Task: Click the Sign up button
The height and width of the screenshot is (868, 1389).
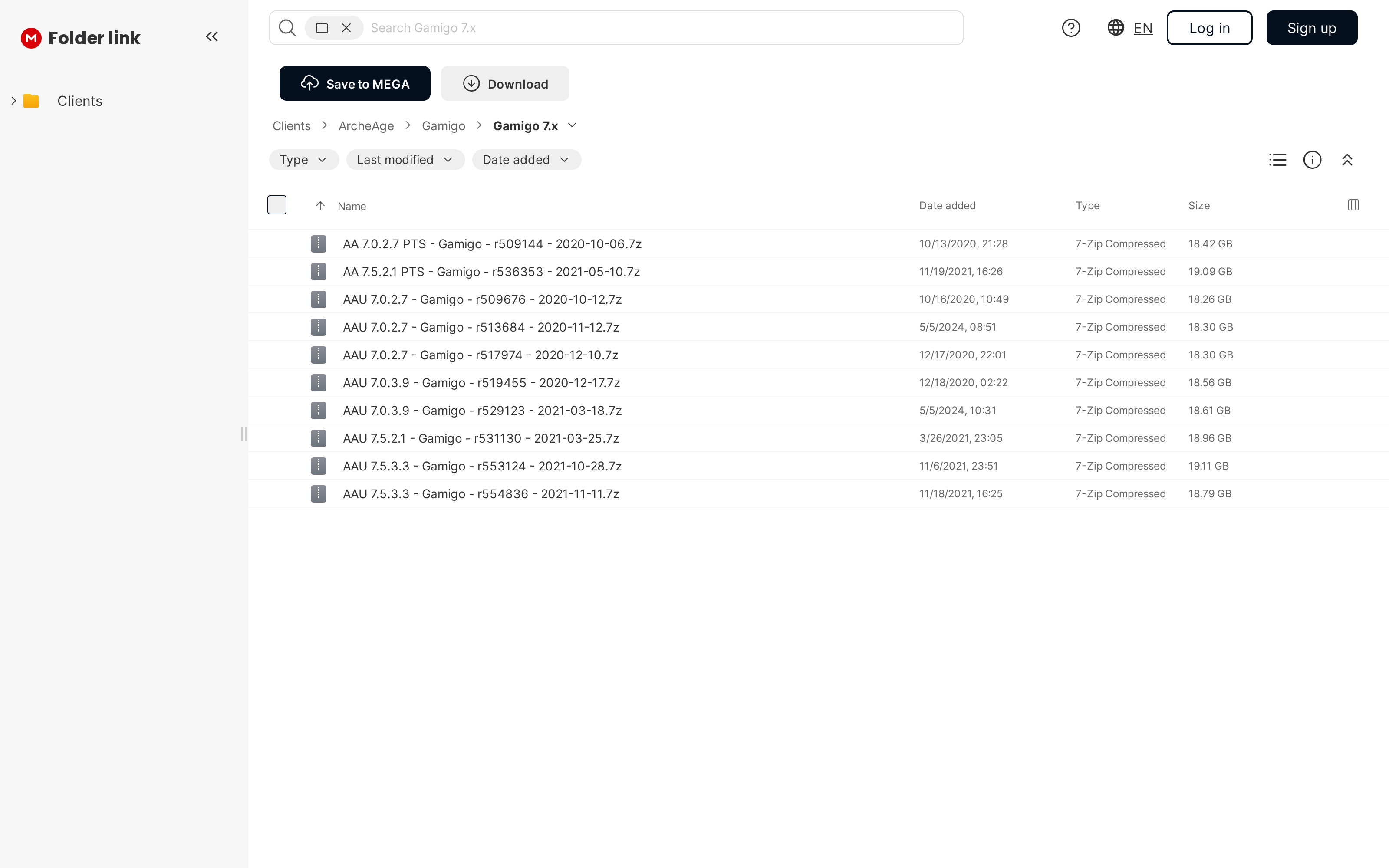Action: tap(1311, 27)
